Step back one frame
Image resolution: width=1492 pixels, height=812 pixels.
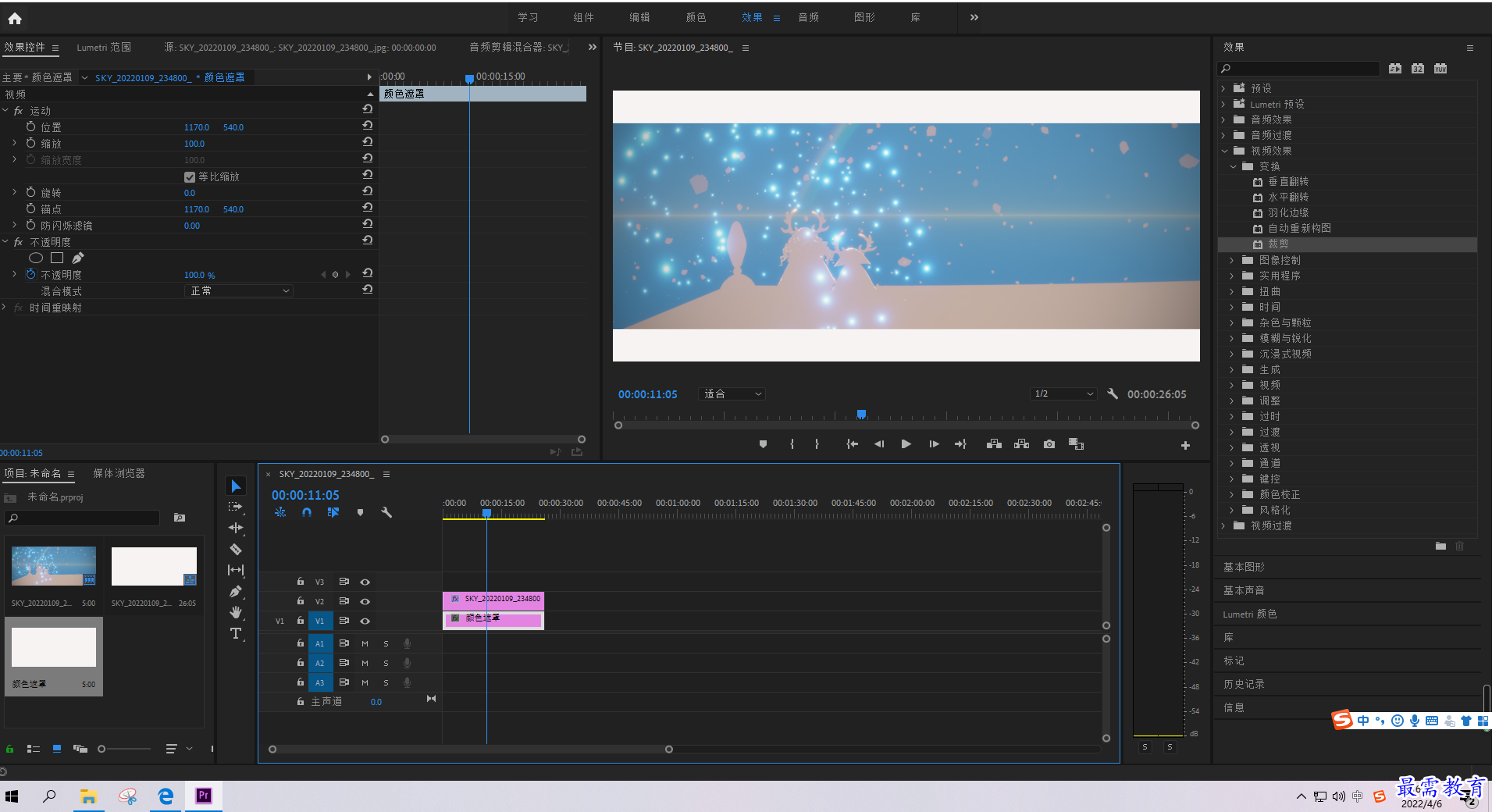[879, 444]
